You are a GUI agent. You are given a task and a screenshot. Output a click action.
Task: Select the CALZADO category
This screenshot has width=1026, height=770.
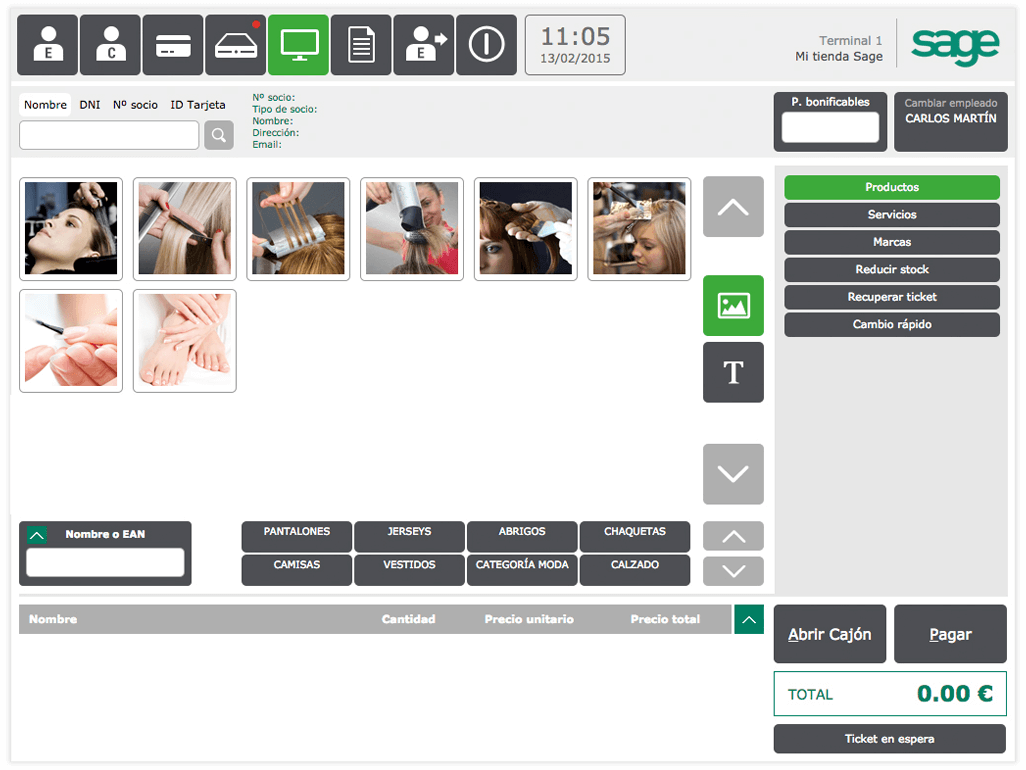635,570
